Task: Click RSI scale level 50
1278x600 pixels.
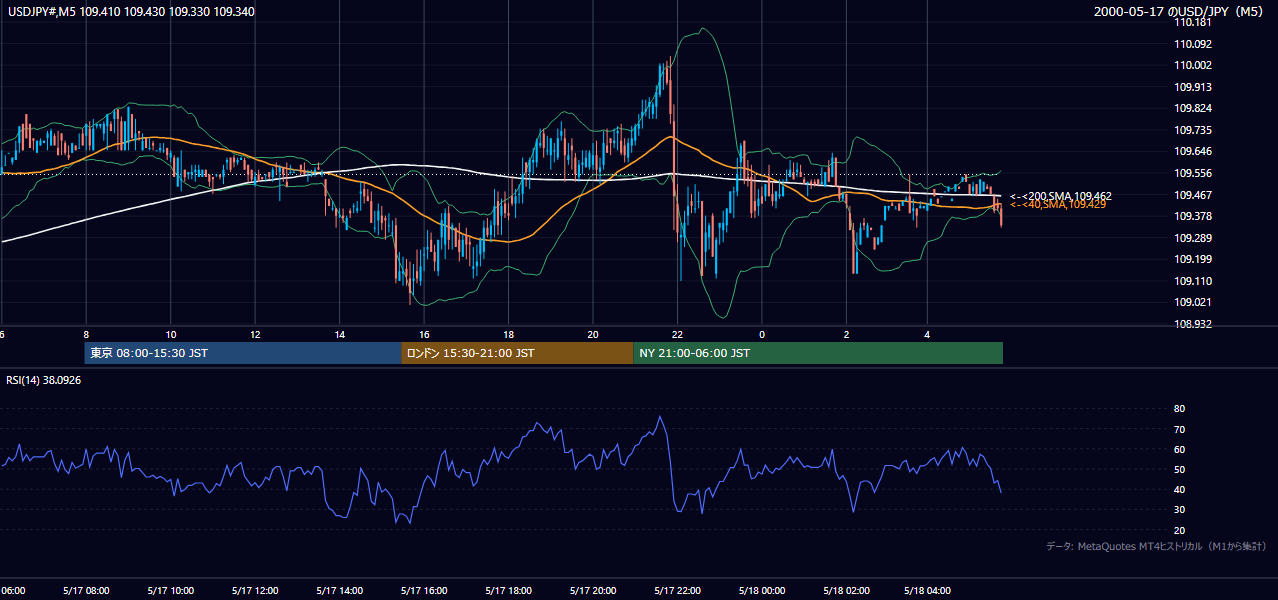Action: click(x=1179, y=469)
